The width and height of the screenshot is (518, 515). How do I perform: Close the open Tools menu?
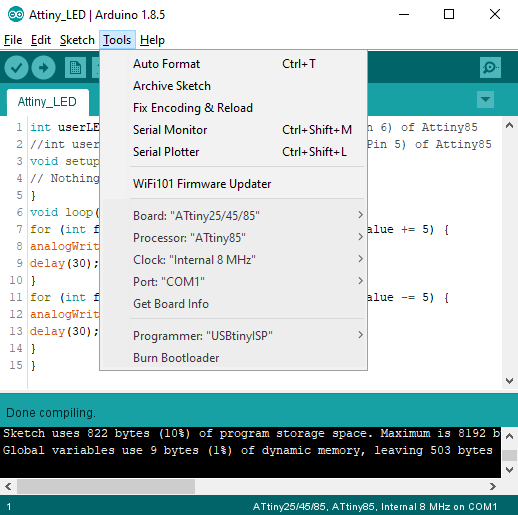[117, 40]
